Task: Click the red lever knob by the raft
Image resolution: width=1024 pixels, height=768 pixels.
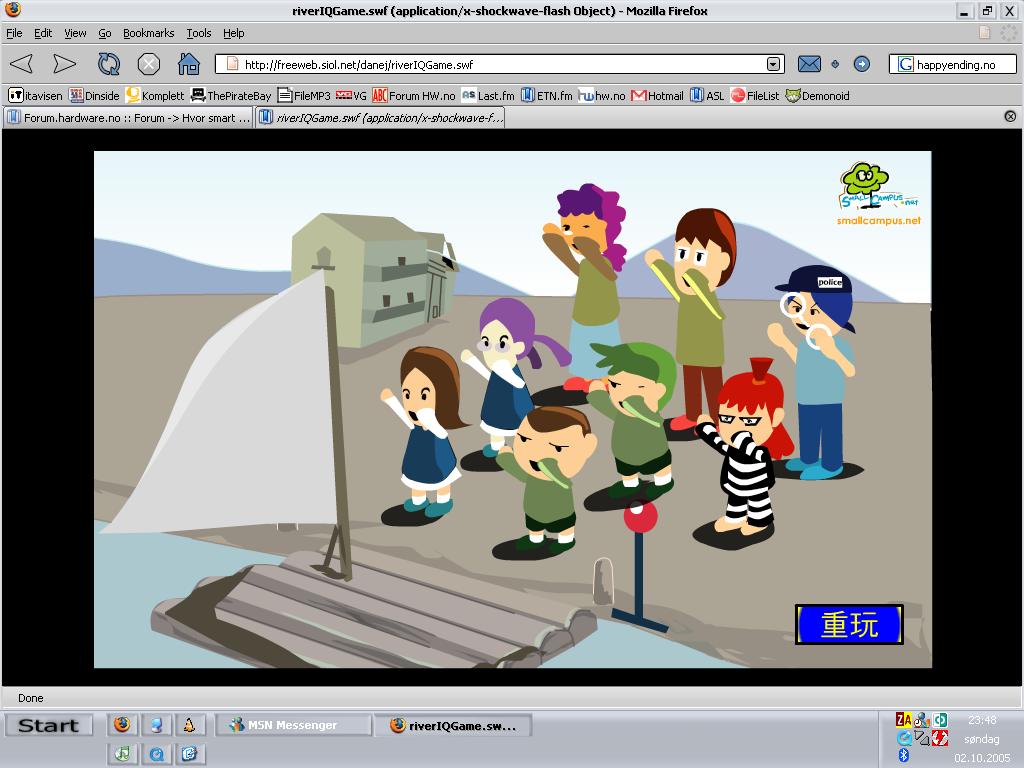Action: coord(640,517)
